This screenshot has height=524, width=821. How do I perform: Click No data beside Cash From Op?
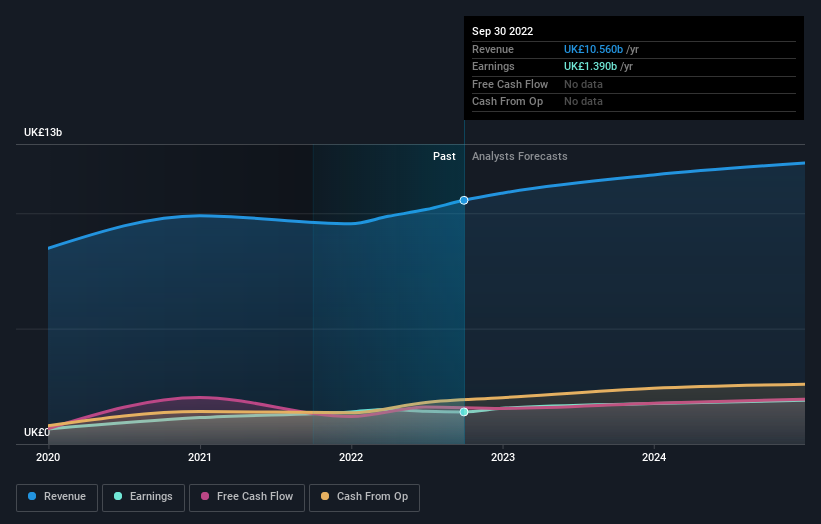click(x=583, y=102)
